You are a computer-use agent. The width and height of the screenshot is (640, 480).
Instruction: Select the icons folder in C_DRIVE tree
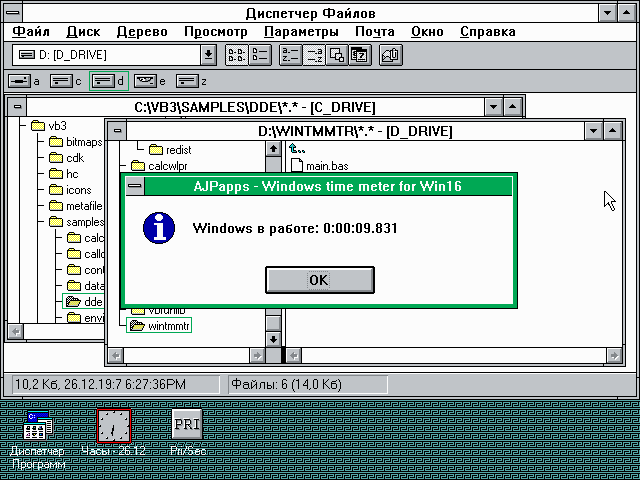point(70,190)
